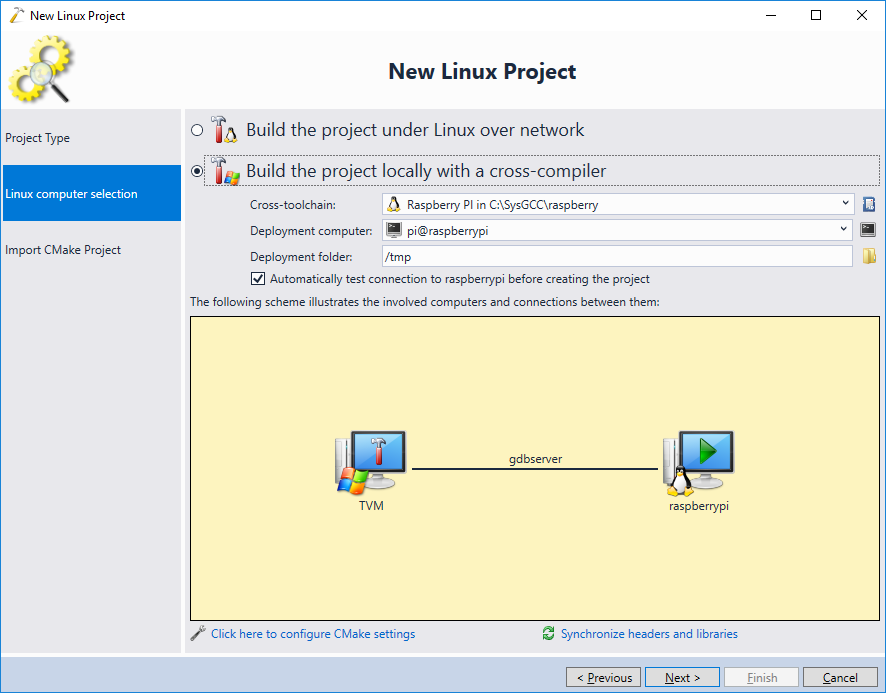Screen dimensions: 886x693
Task: Close the New Linux Project window
Action: 862,15
